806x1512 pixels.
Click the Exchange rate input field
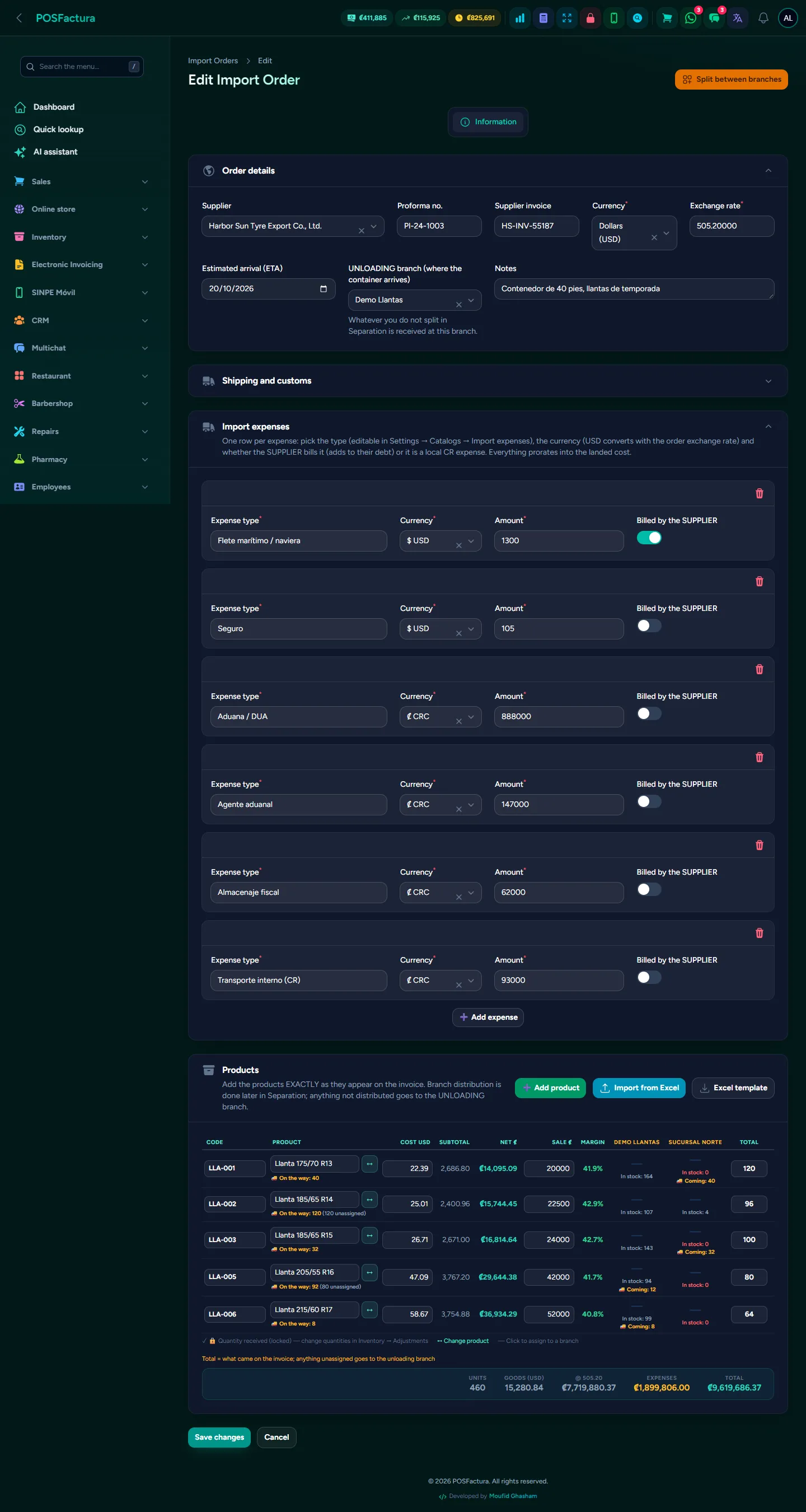(x=732, y=226)
